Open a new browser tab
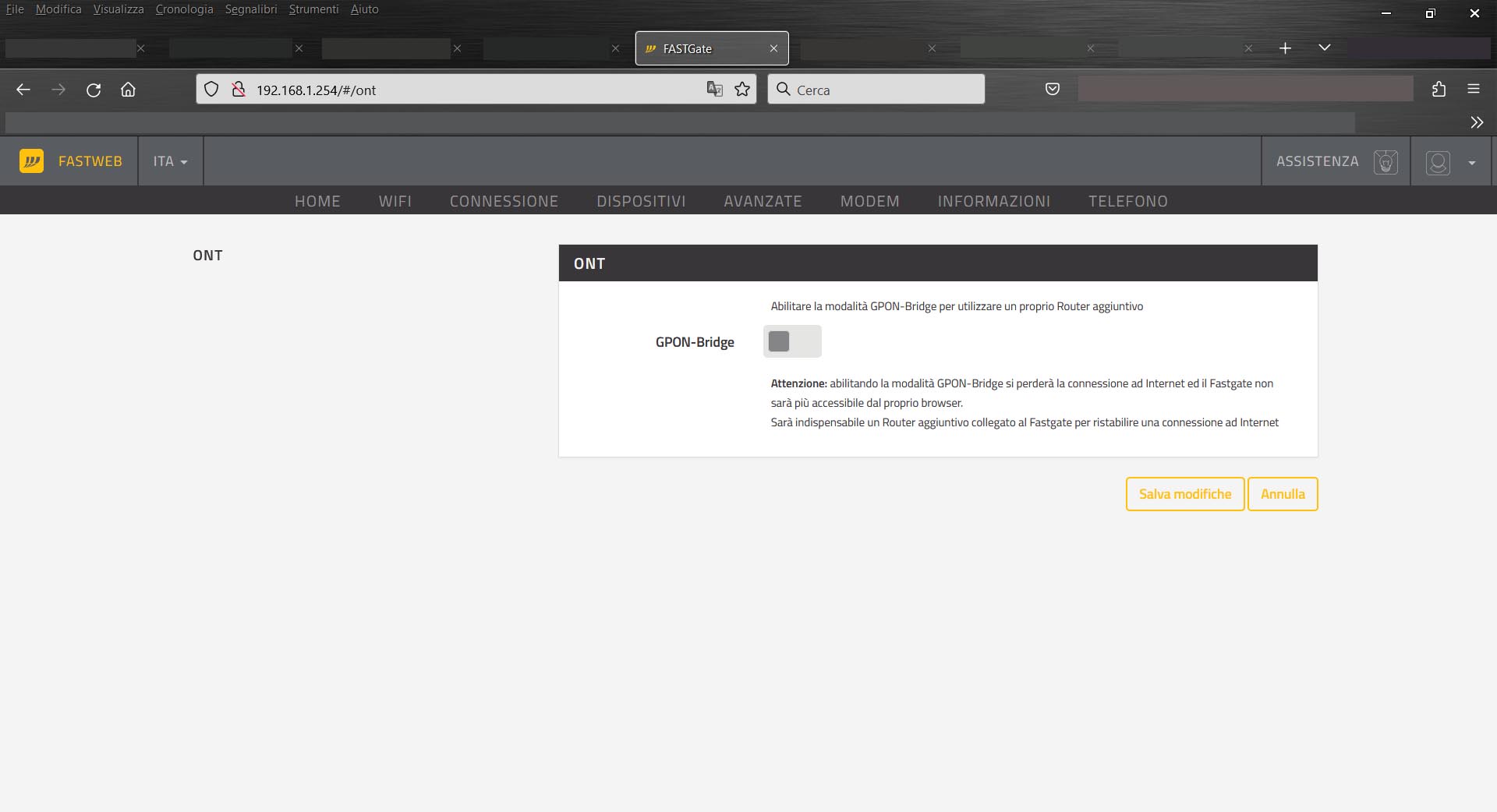 tap(1285, 48)
